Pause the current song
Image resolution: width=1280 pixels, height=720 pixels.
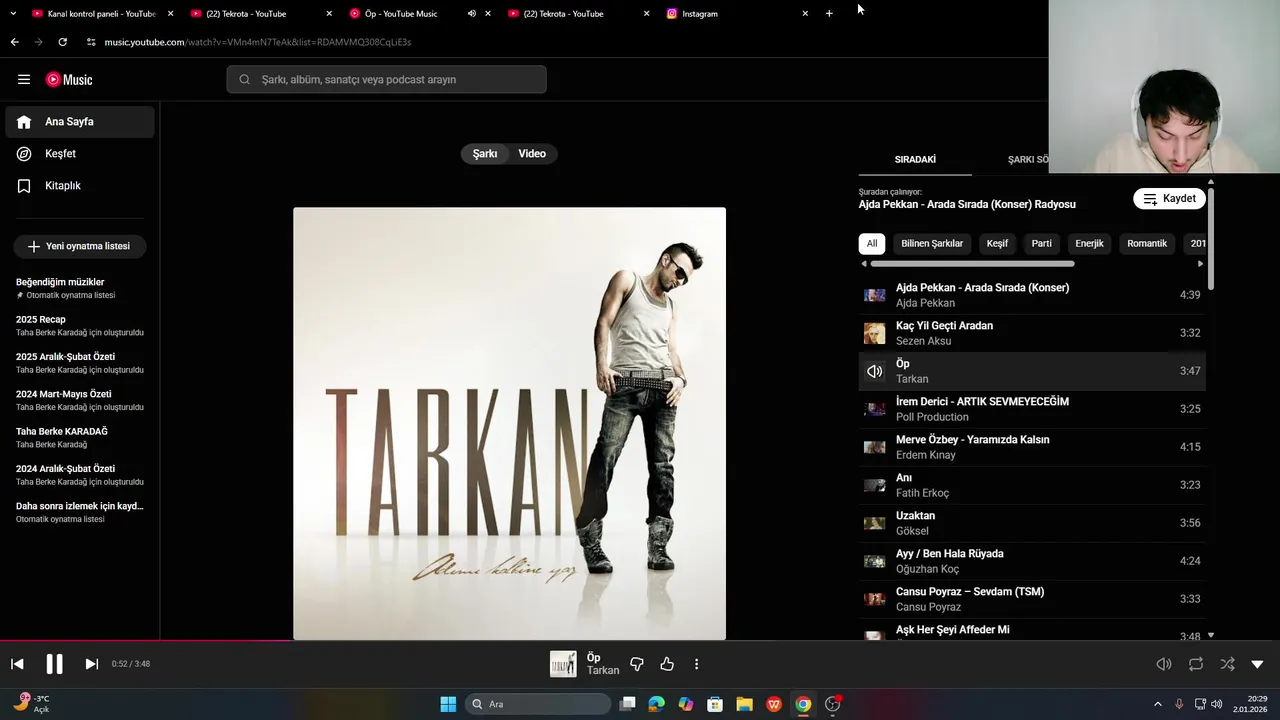[x=54, y=664]
